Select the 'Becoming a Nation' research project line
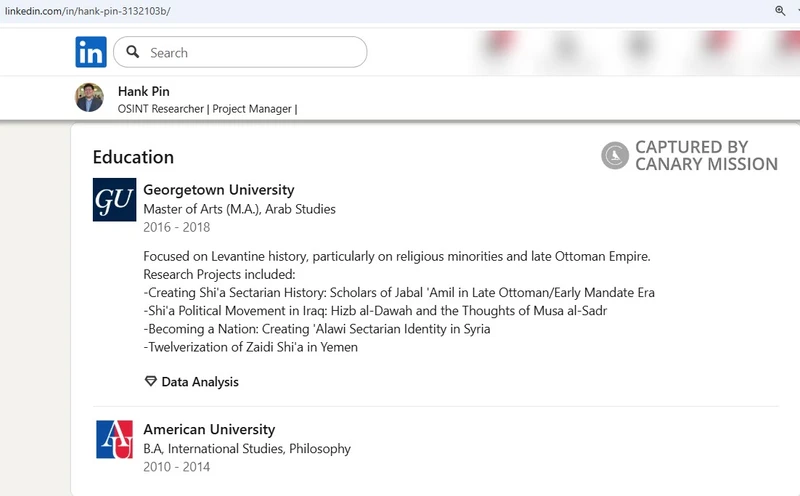The width and height of the screenshot is (800, 496). 317,329
